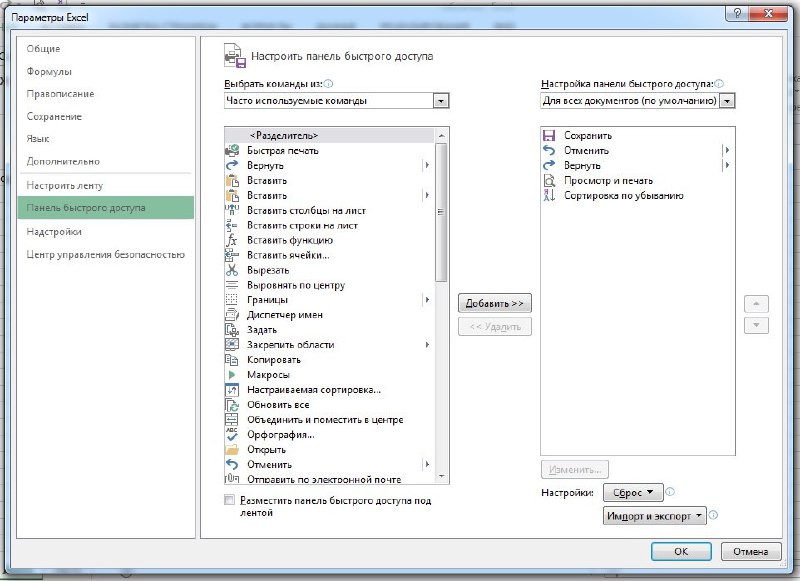Screen dimensions: 800x581
Task: Click scroll down arrow of command list
Action: [441, 476]
